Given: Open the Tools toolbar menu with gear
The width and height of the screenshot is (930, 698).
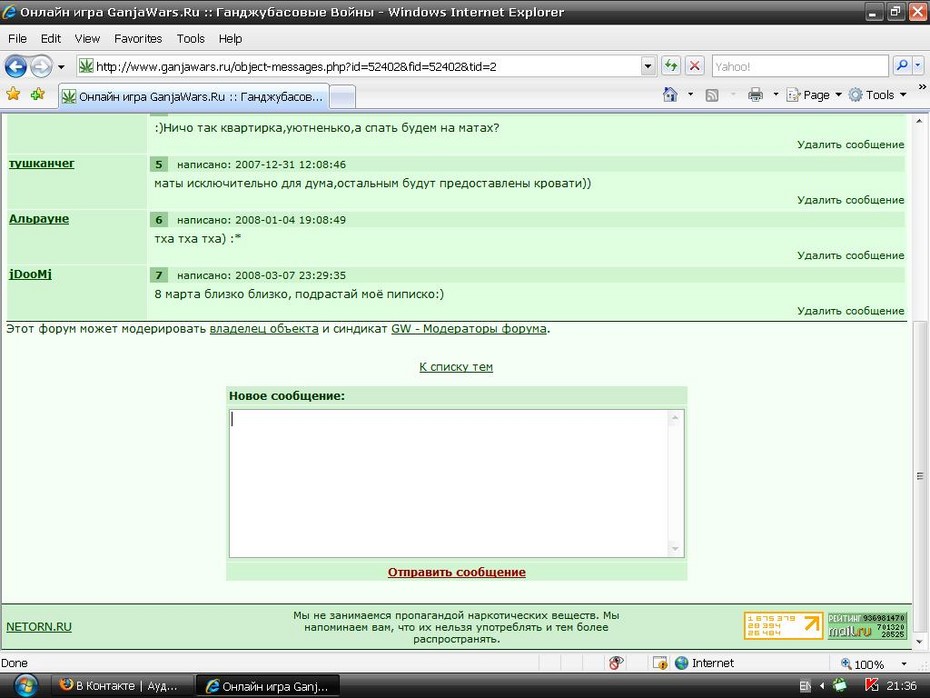Looking at the screenshot, I should click(x=877, y=95).
